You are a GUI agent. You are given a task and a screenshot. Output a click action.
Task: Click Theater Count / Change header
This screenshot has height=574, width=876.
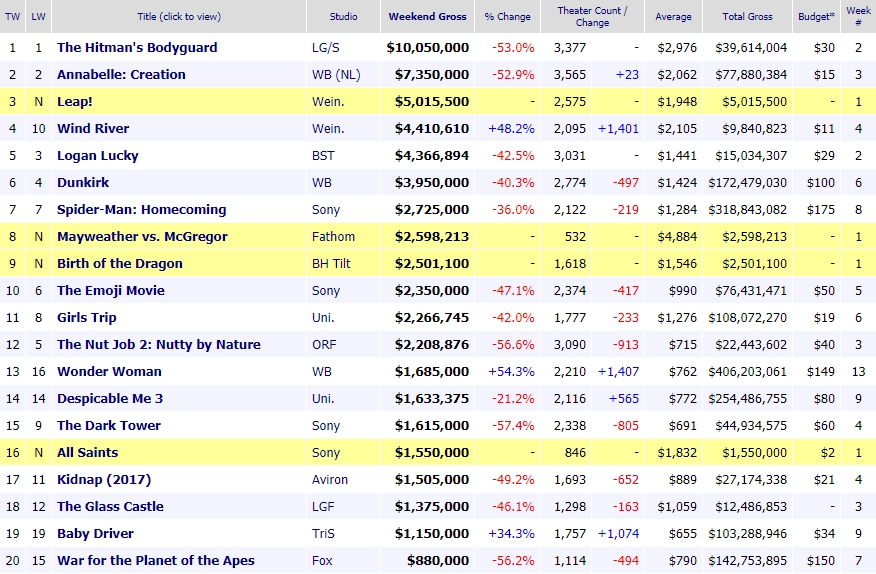[592, 16]
